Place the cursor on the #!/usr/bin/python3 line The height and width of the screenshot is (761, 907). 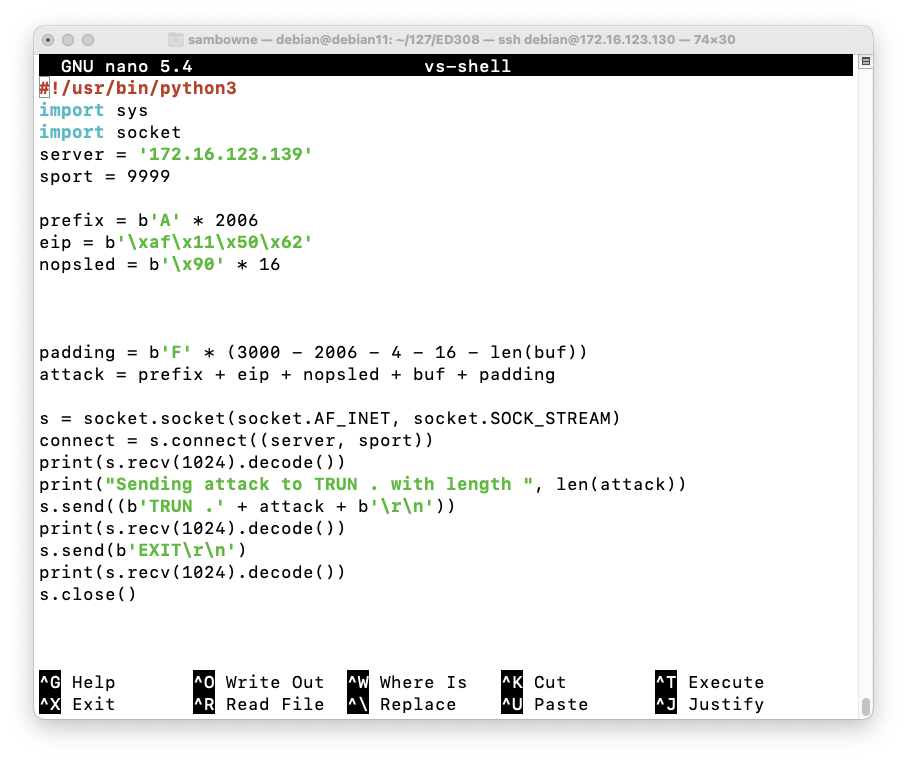138,88
